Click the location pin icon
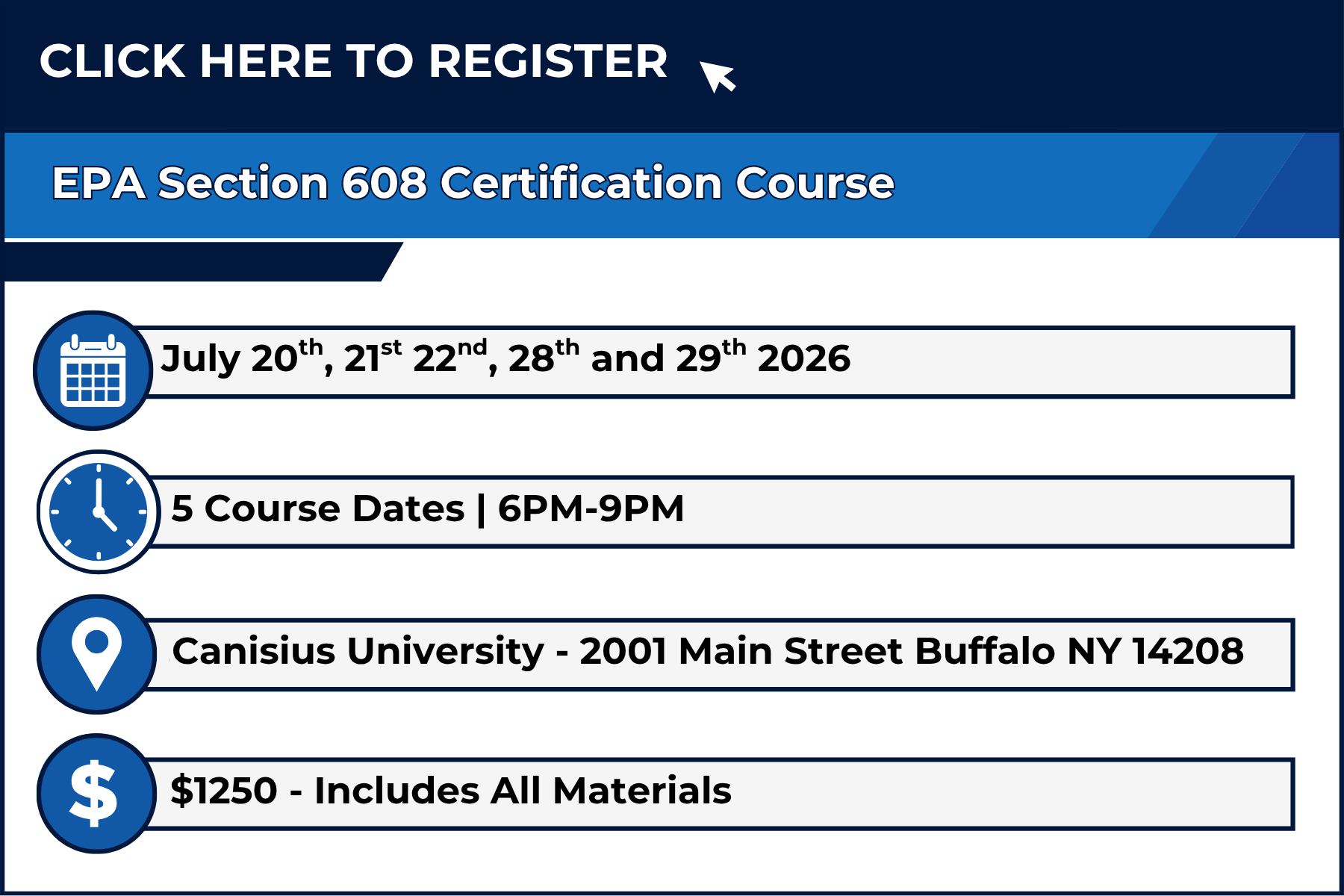Image resolution: width=1344 pixels, height=896 pixels. 97,653
